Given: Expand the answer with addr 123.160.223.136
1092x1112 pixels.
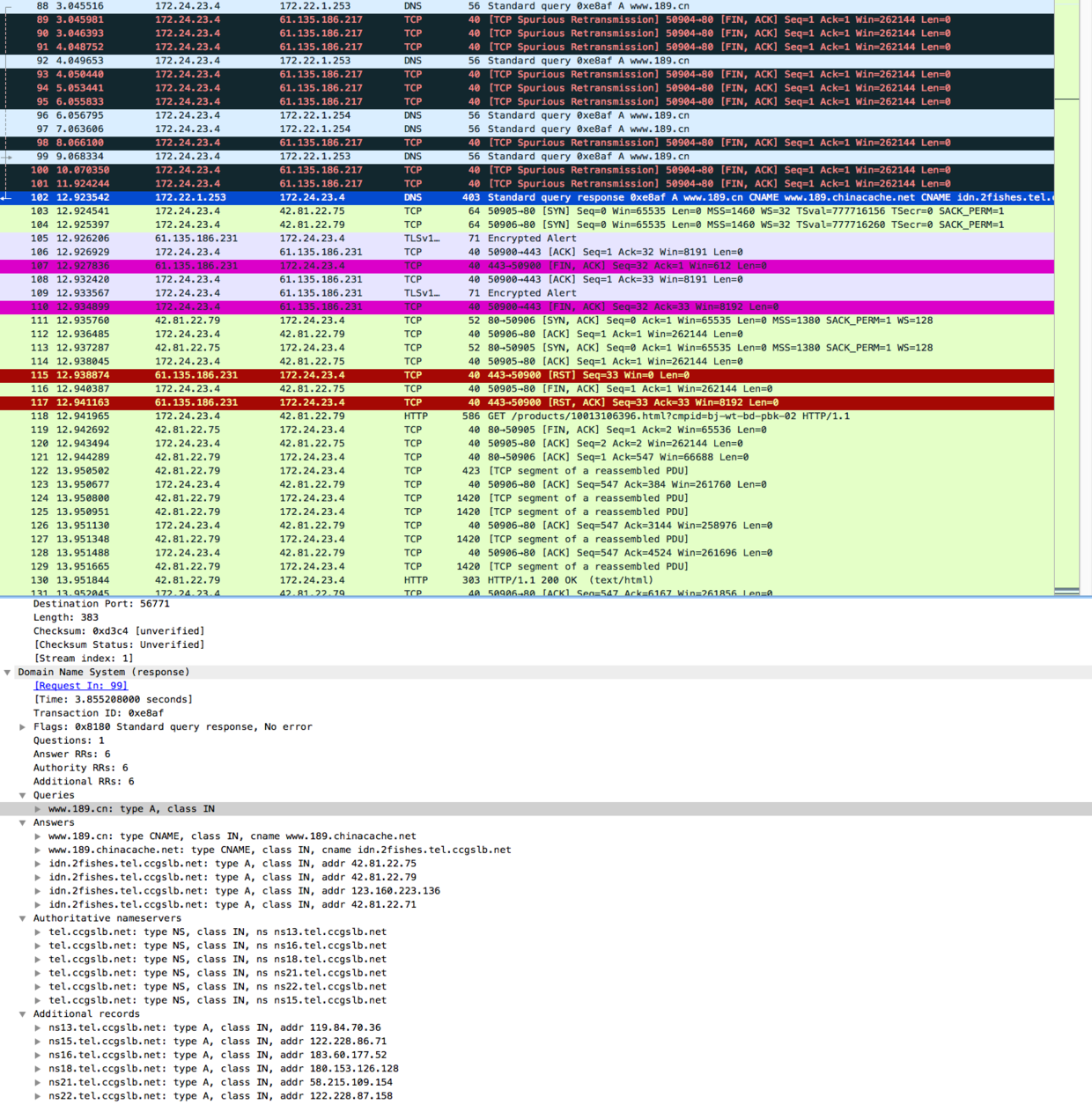Looking at the screenshot, I should click(38, 890).
